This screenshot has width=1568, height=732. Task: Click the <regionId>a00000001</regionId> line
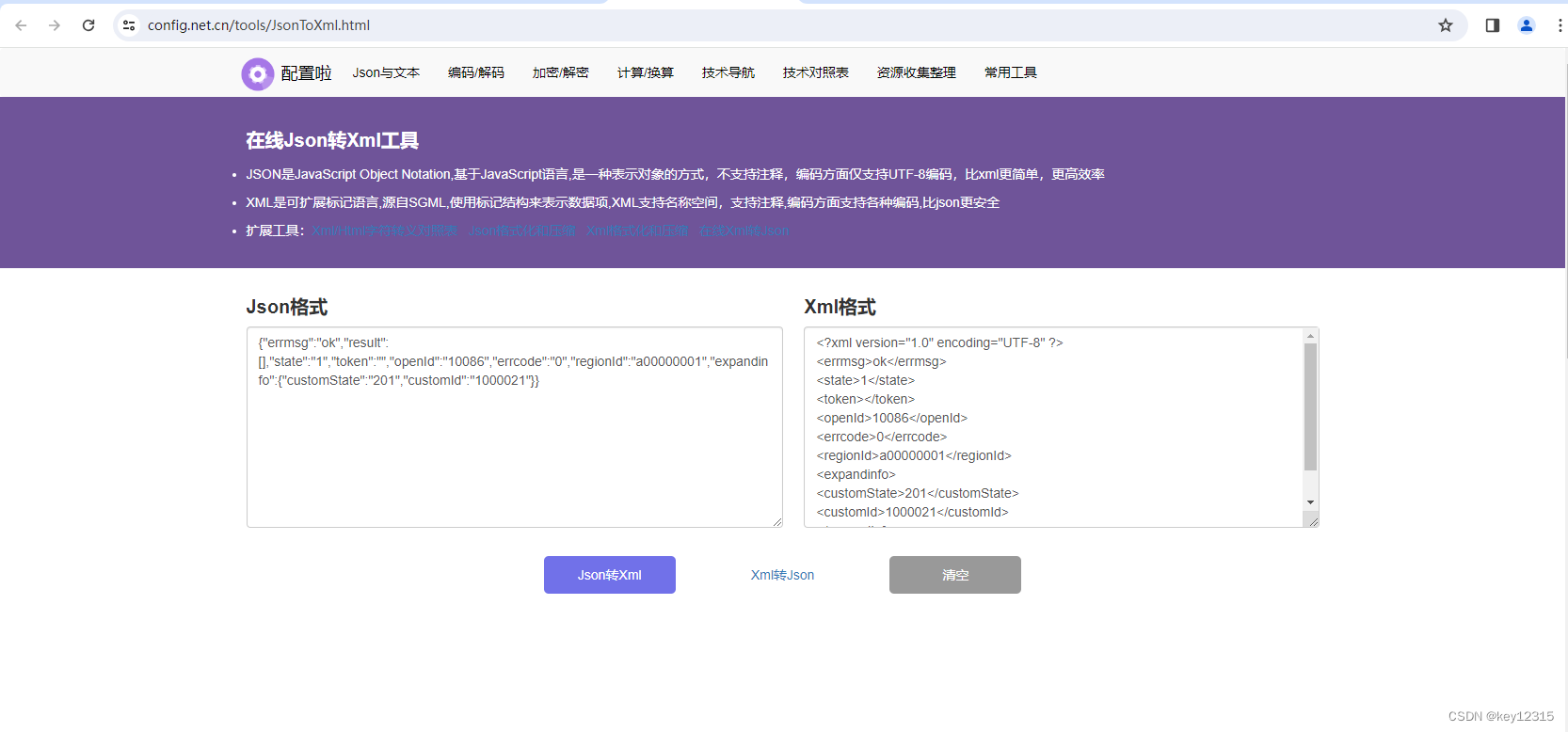tap(914, 455)
